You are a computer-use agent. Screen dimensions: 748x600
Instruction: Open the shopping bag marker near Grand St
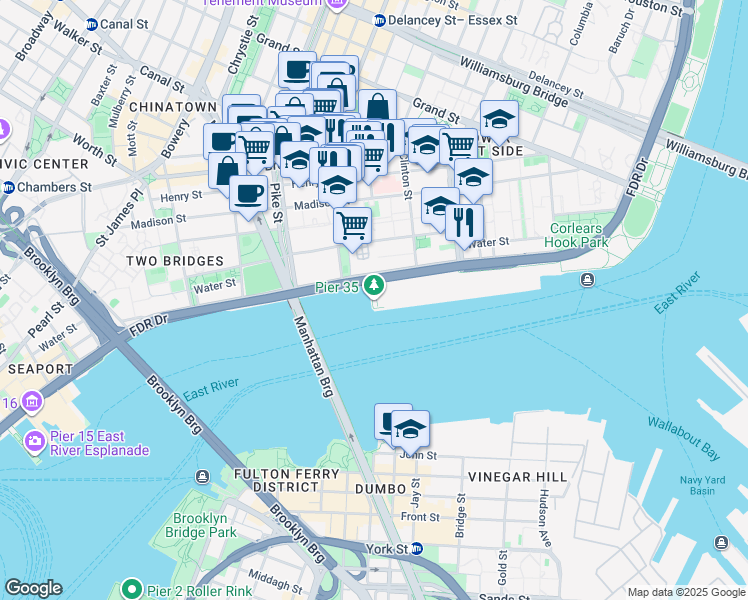(377, 108)
